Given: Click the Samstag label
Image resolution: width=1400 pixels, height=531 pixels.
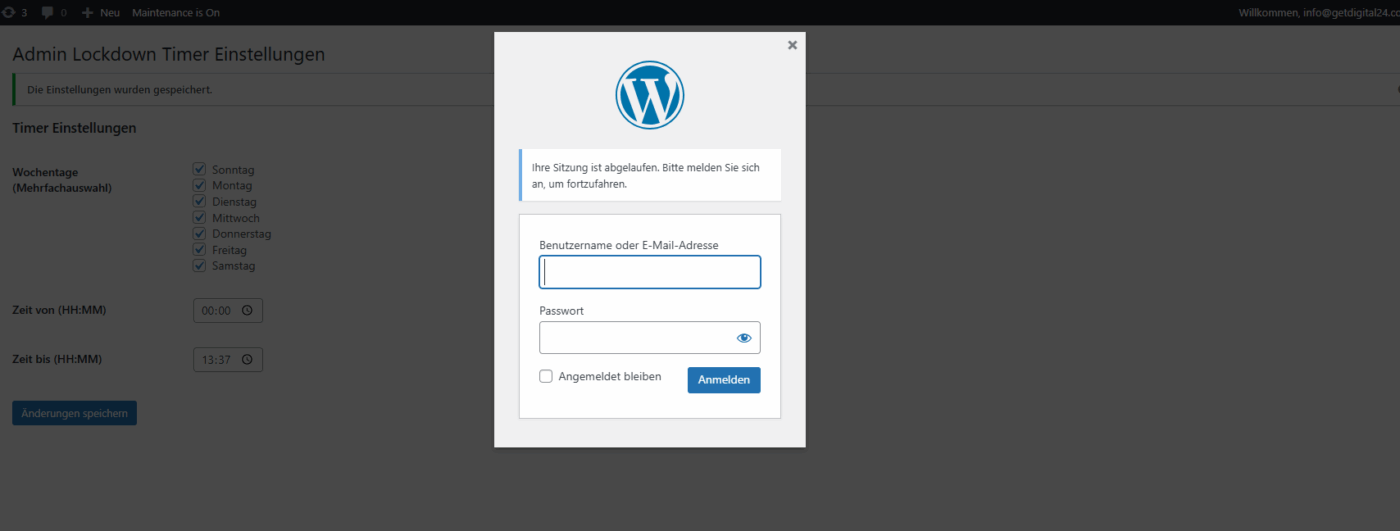Looking at the screenshot, I should pyautogui.click(x=233, y=266).
